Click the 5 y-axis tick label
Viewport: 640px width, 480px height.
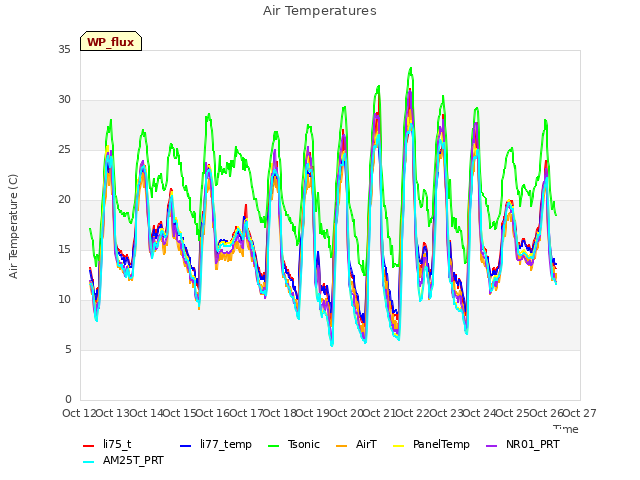[68, 350]
